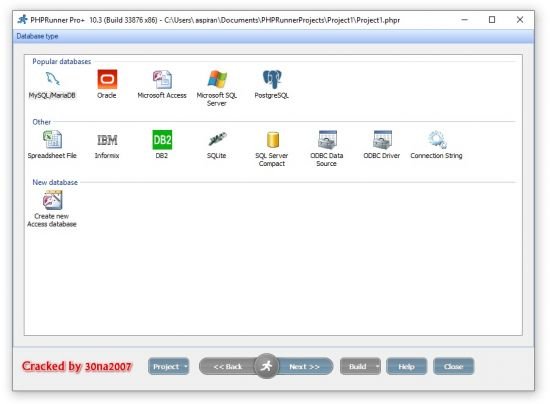Click the PHPRunner title bar logo
The image size is (550, 404).
coord(22,20)
